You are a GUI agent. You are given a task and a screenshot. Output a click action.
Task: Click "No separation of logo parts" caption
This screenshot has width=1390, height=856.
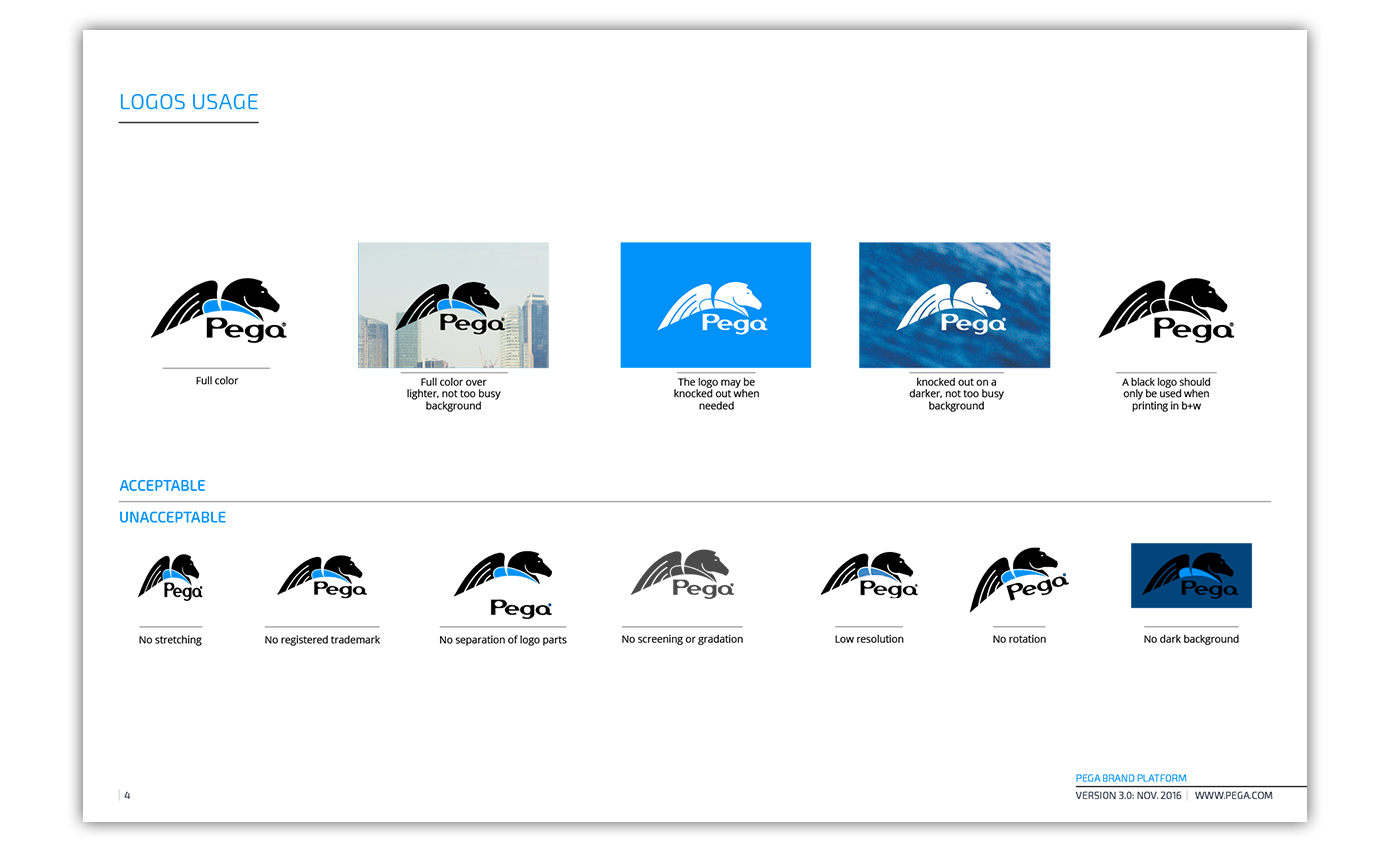[503, 640]
